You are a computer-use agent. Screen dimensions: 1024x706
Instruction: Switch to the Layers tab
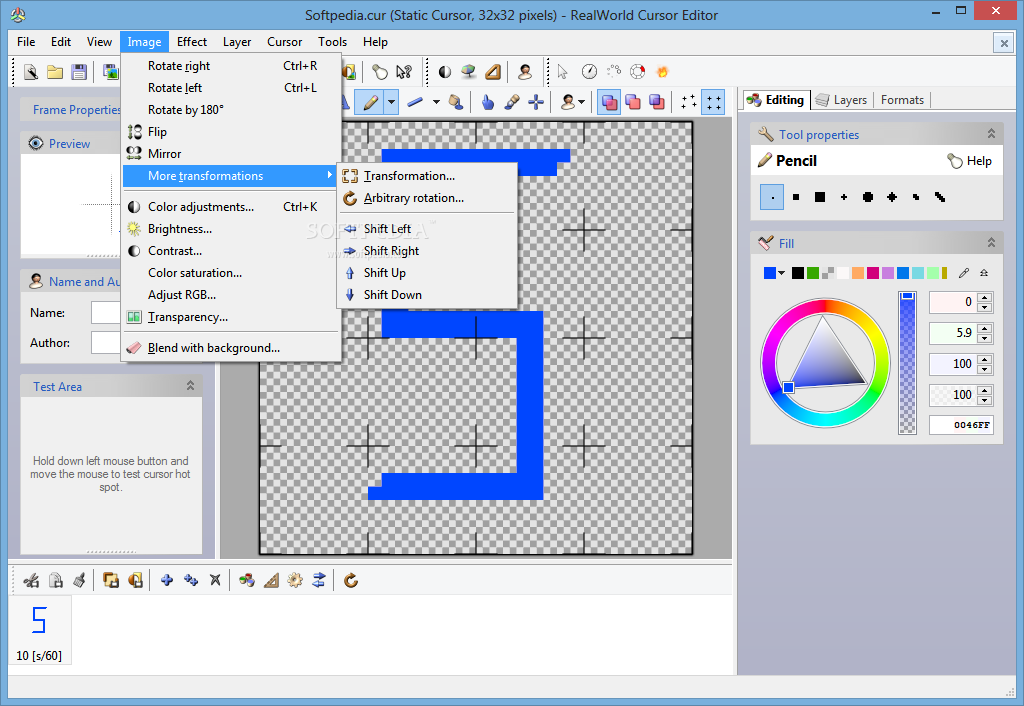click(842, 100)
